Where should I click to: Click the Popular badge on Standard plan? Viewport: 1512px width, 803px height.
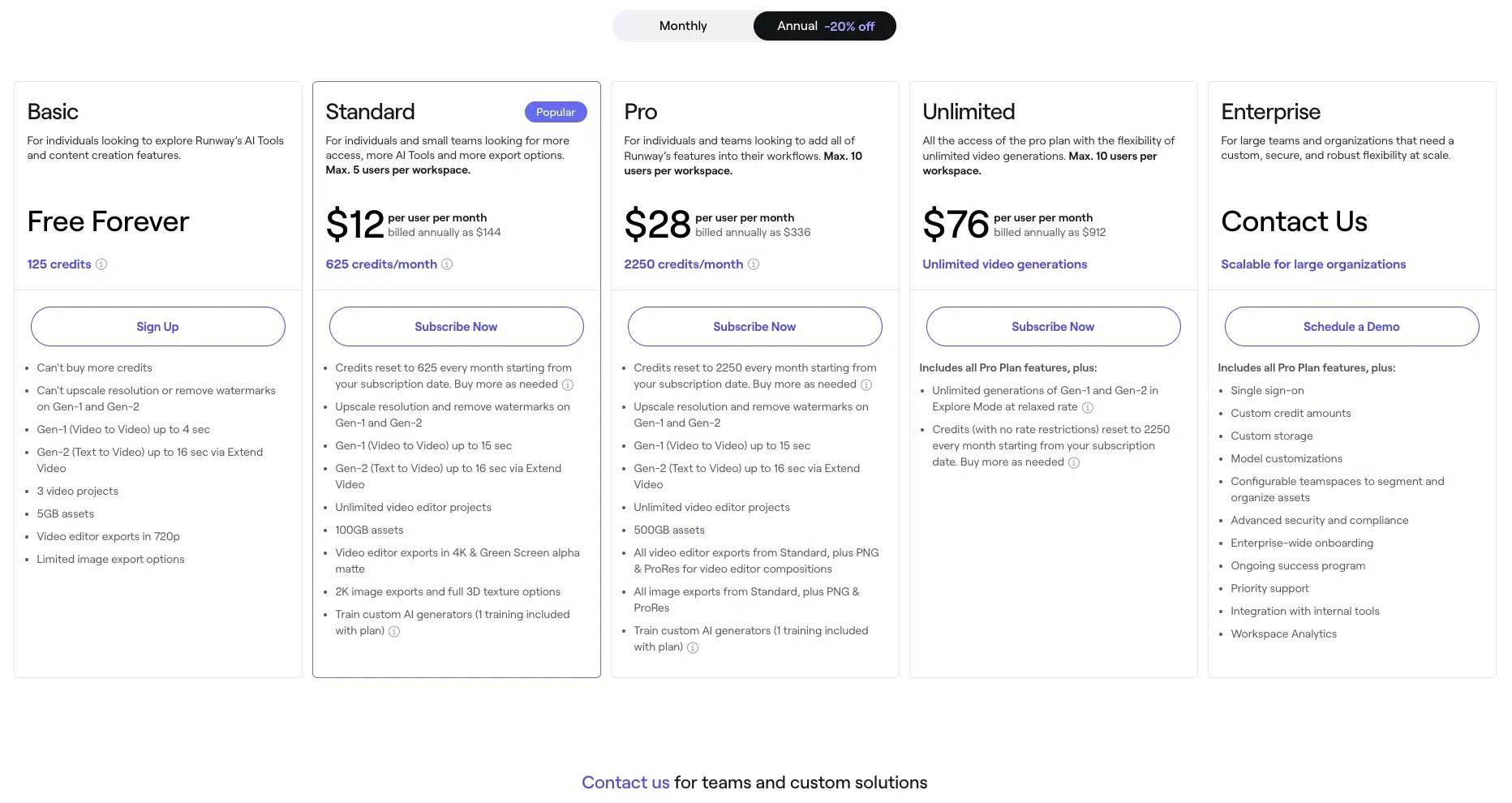[556, 111]
